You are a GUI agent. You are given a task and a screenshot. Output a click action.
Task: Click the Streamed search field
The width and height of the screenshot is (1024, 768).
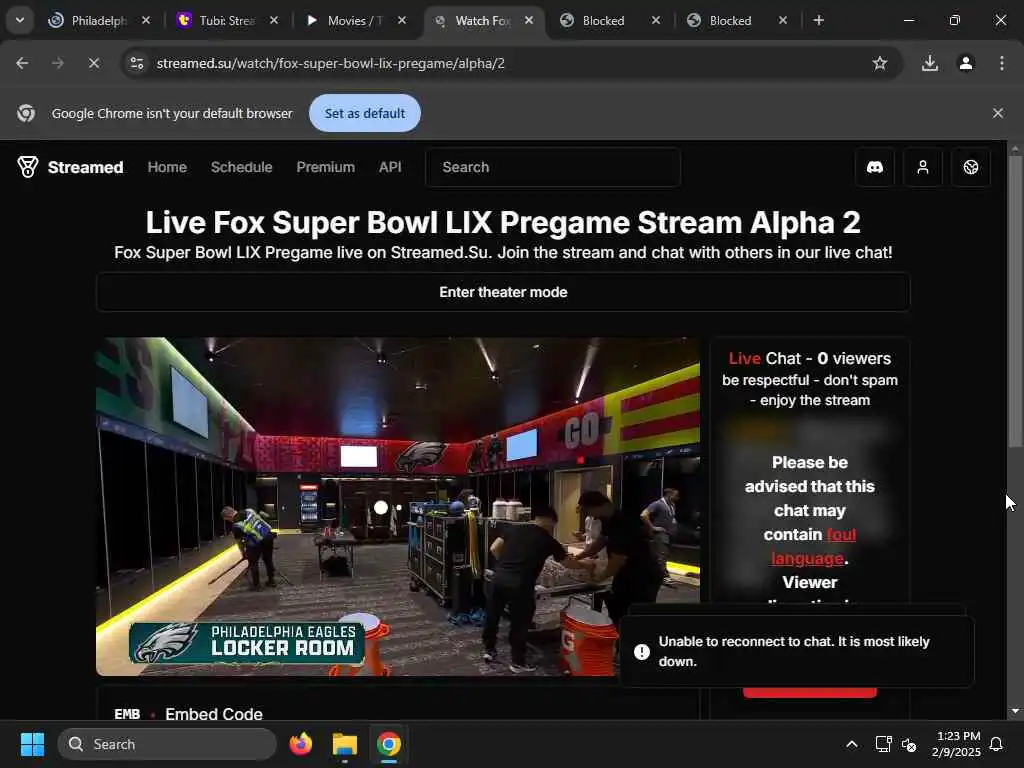pyautogui.click(x=553, y=167)
